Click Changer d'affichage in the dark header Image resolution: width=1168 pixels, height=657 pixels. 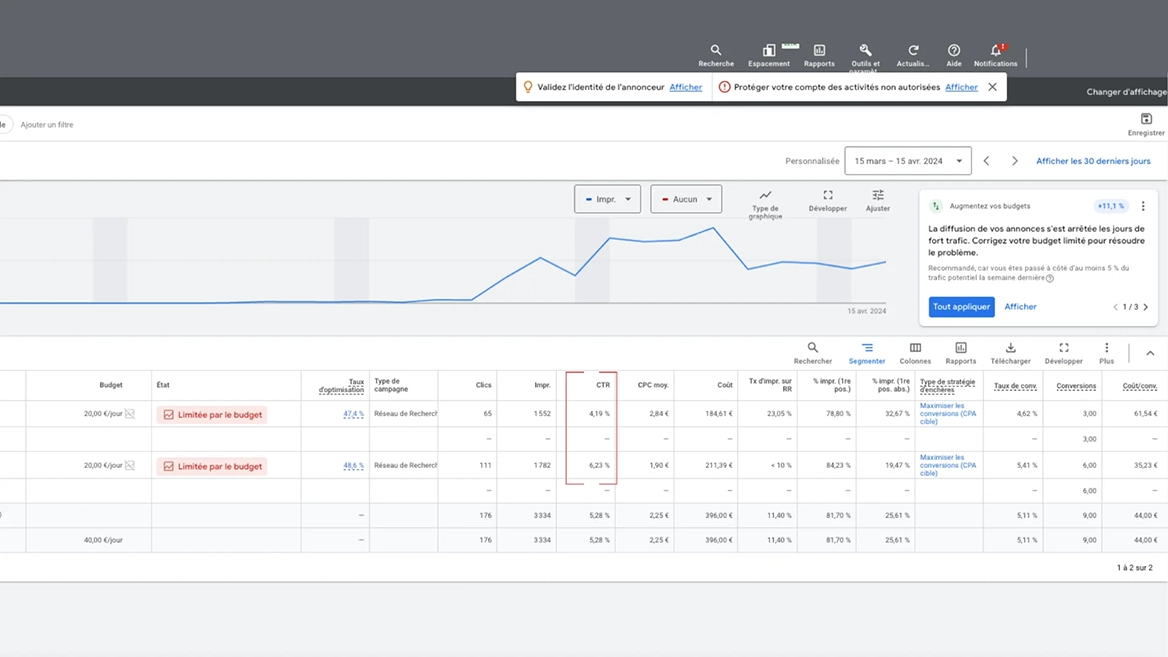click(1126, 92)
